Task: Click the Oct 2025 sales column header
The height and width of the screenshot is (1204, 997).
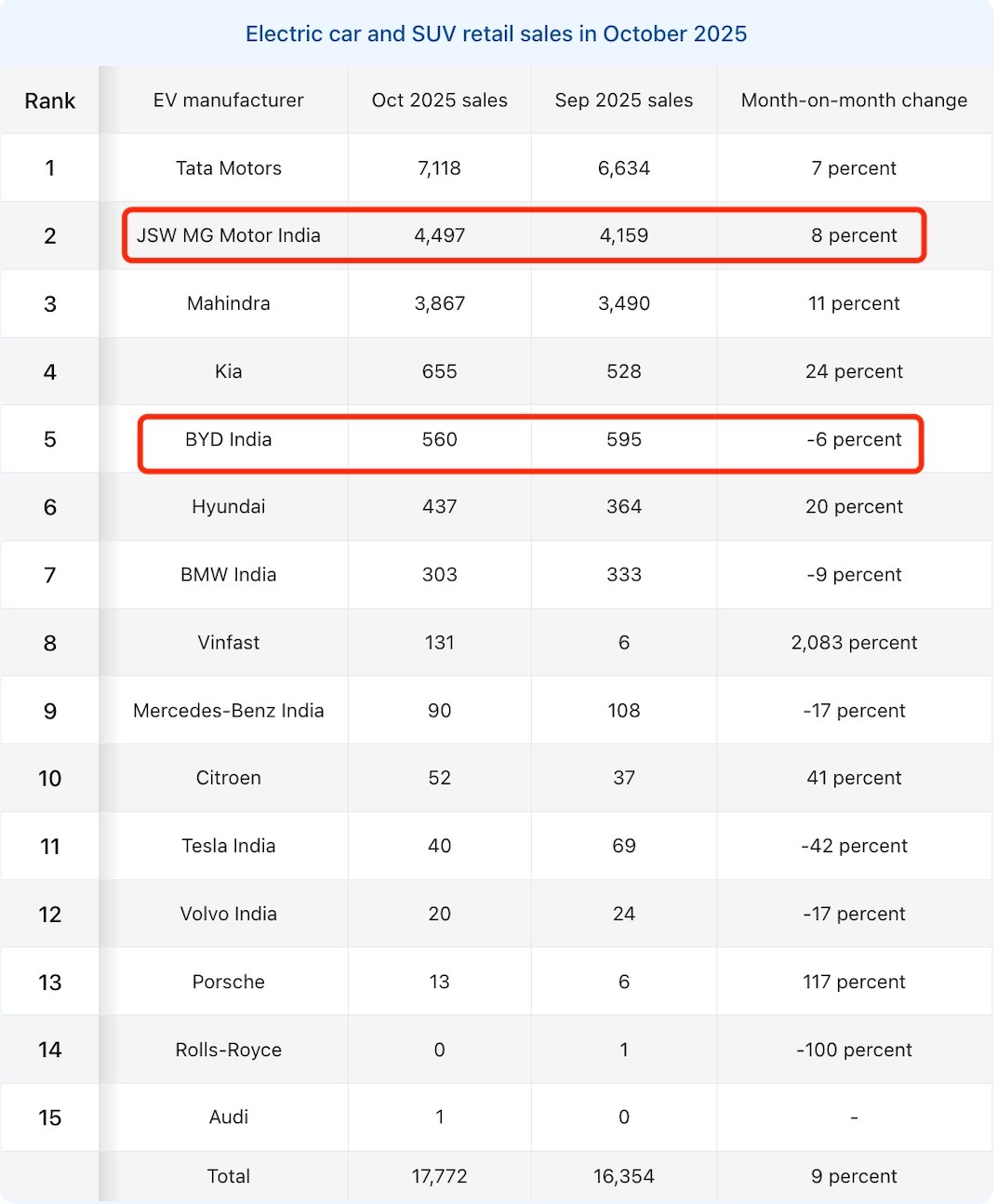Action: pyautogui.click(x=440, y=100)
